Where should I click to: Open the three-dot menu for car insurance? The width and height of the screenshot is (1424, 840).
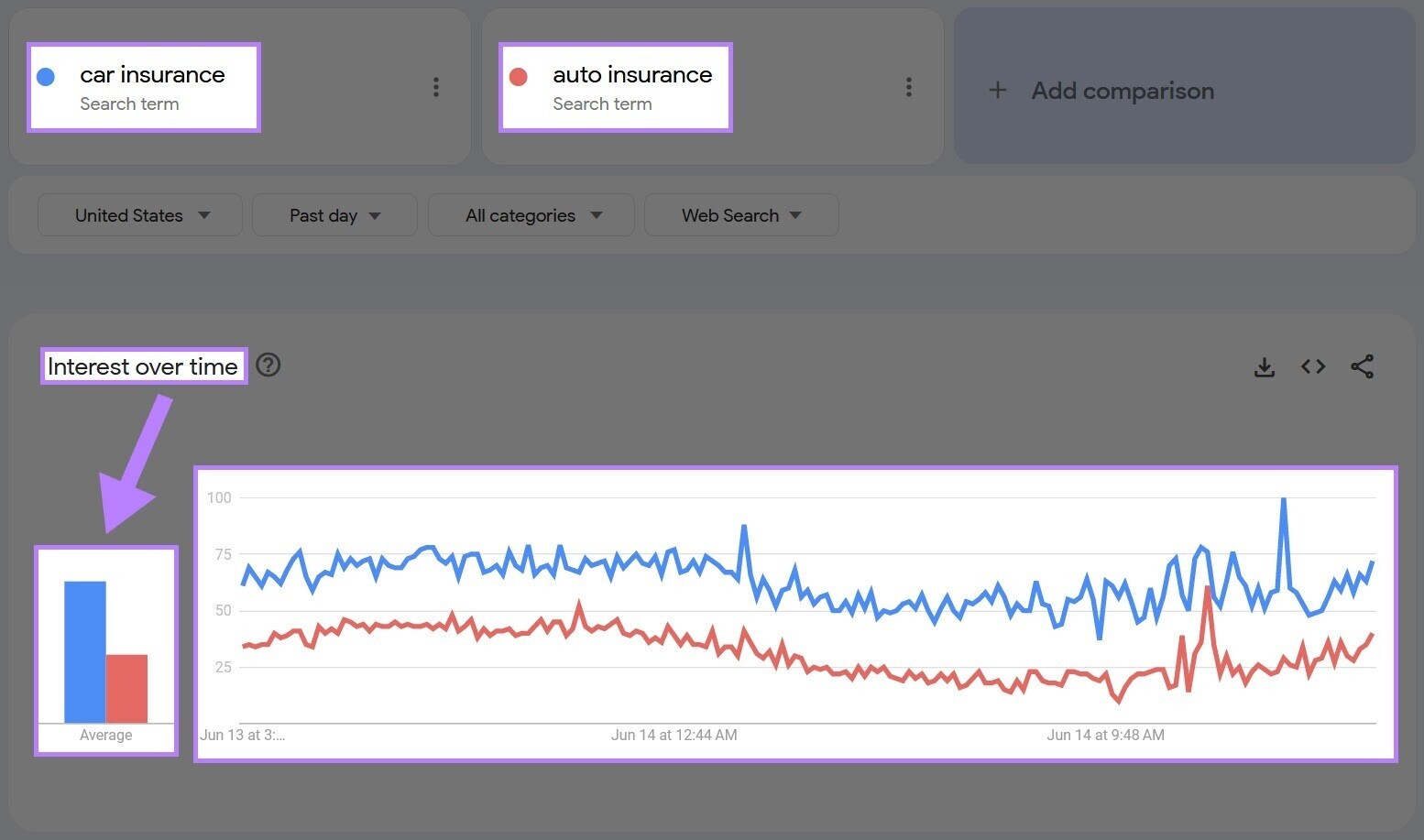click(x=436, y=86)
